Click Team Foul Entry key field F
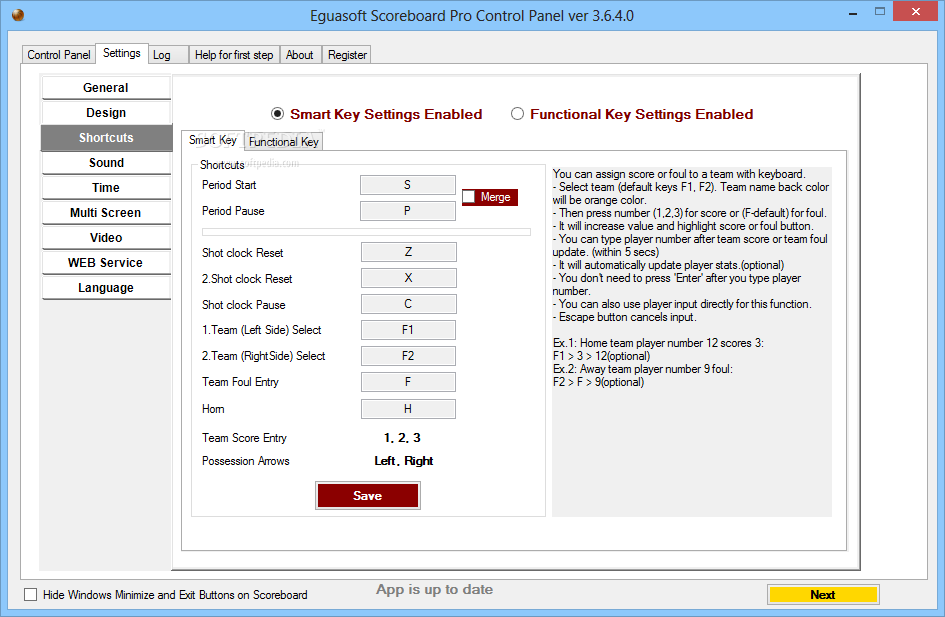This screenshot has height=617, width=945. [x=408, y=382]
